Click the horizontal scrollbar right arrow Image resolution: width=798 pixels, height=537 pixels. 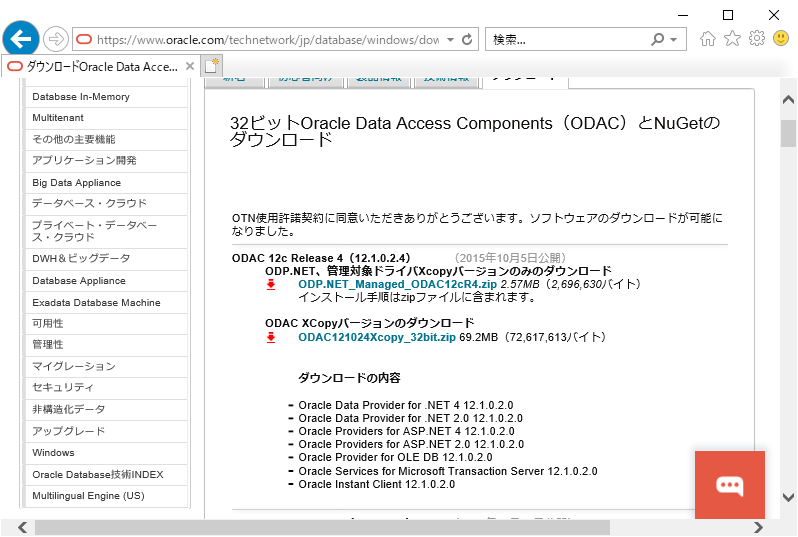(x=758, y=527)
